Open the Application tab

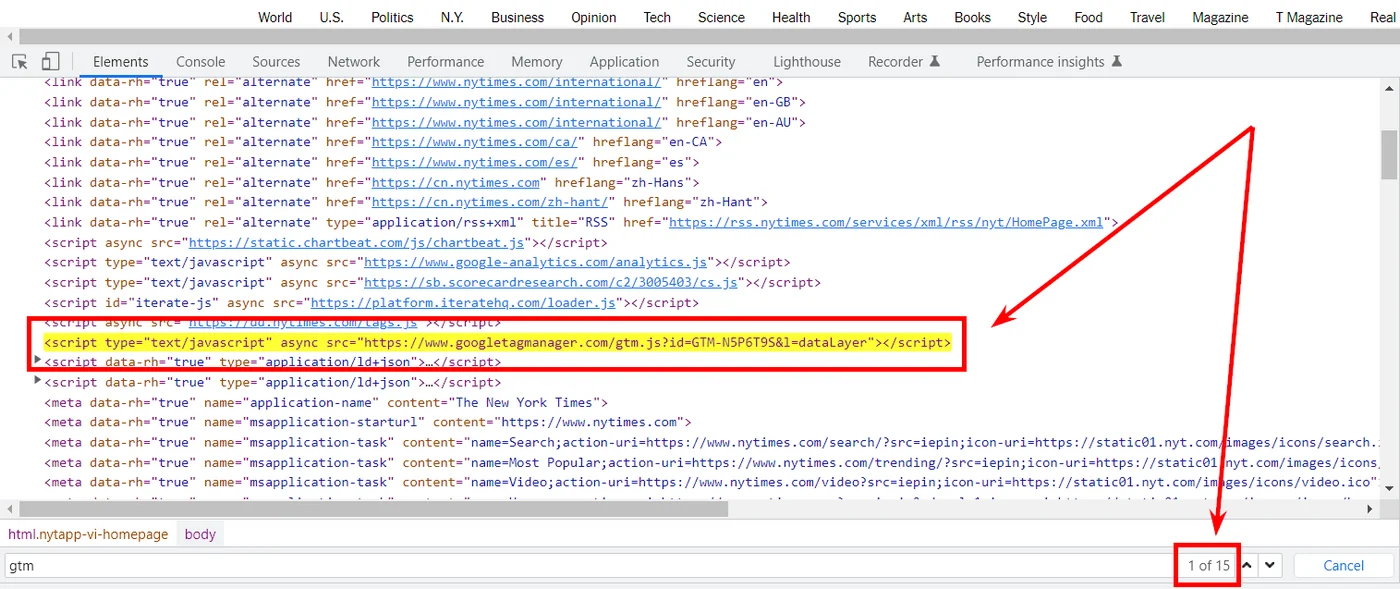[624, 62]
